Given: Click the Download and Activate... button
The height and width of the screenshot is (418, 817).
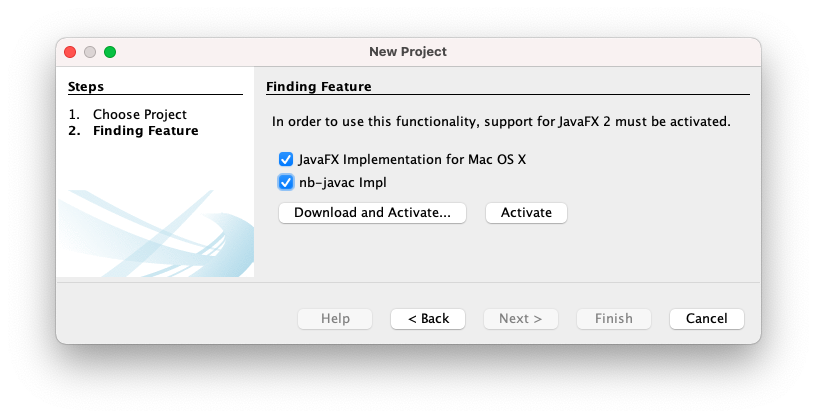Looking at the screenshot, I should [372, 213].
